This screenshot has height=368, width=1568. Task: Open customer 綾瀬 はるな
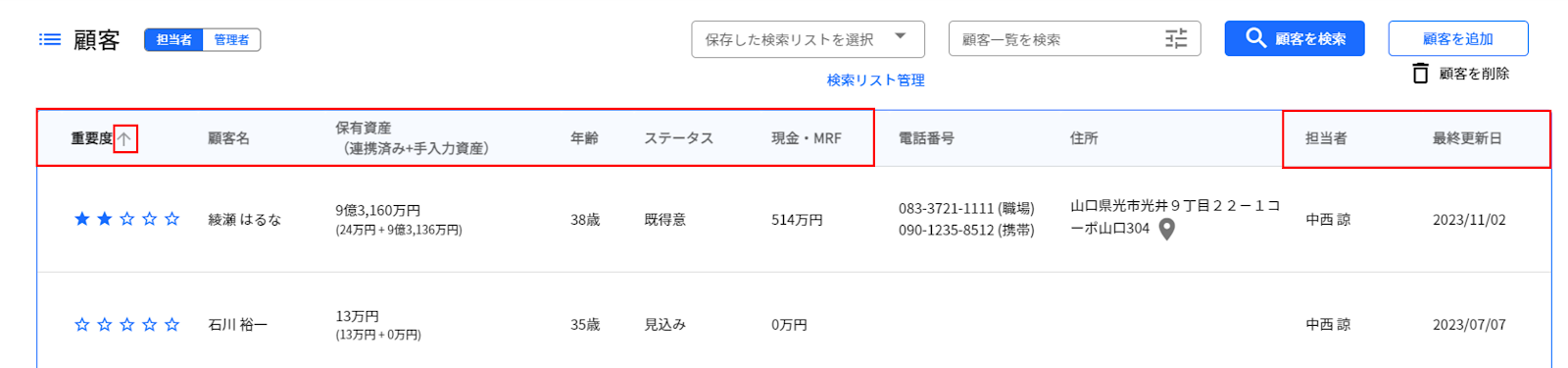[x=245, y=220]
